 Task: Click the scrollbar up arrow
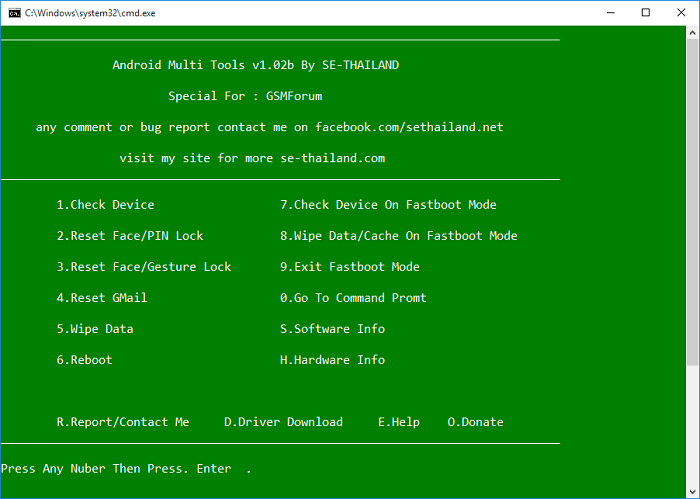(x=692, y=33)
